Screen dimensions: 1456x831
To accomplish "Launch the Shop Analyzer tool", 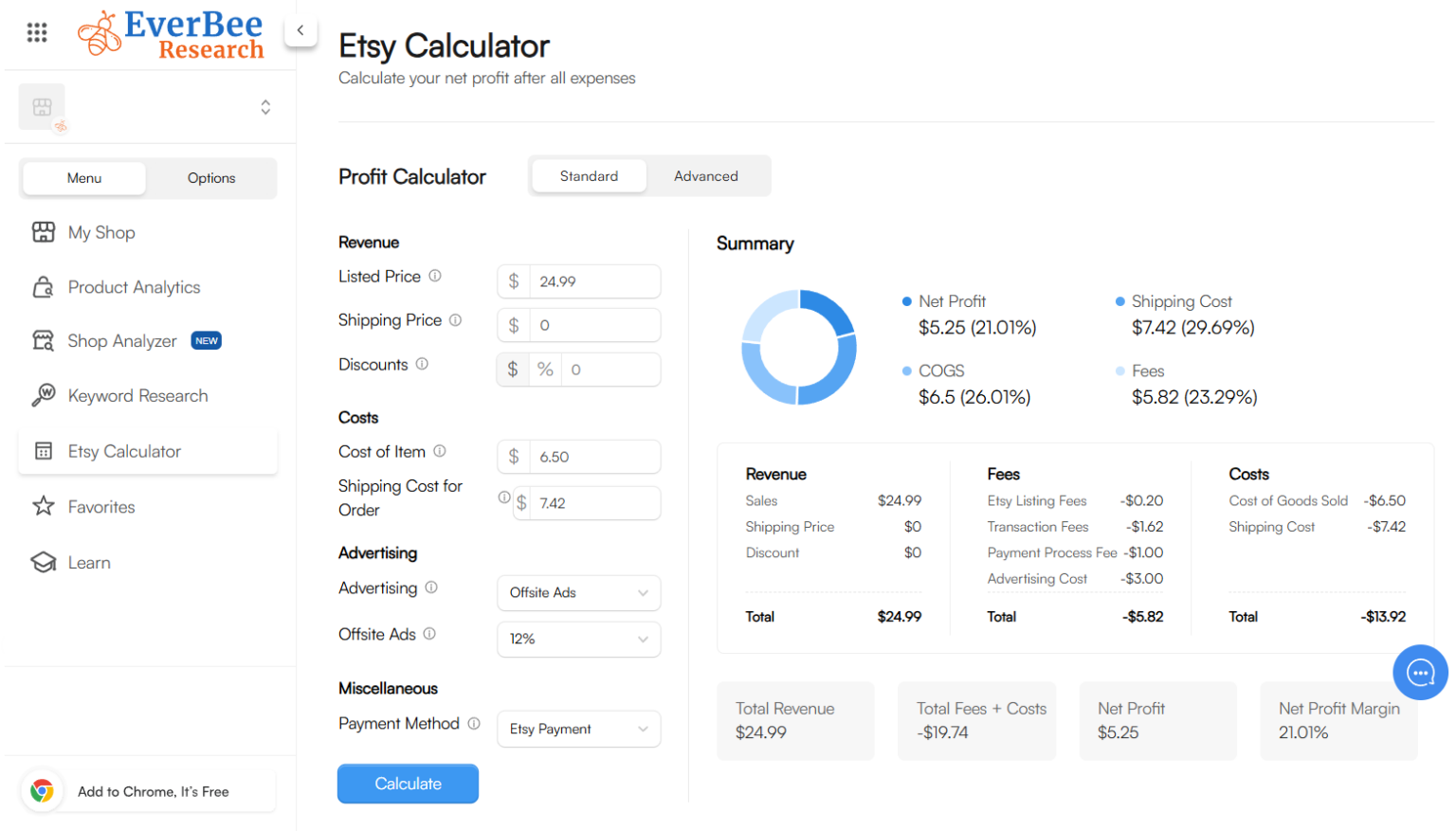I will (123, 340).
